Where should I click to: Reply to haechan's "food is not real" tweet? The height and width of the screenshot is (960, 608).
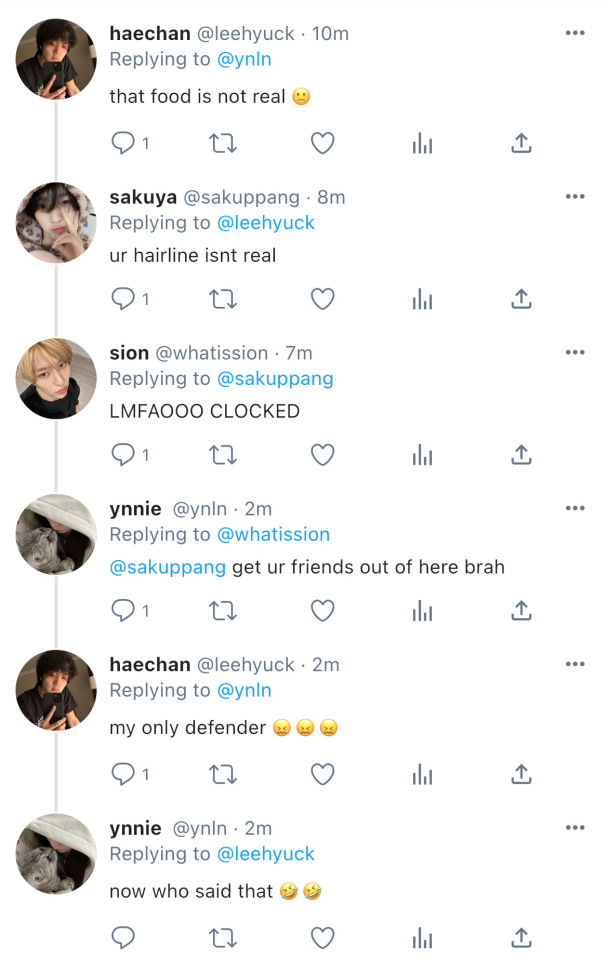123,143
